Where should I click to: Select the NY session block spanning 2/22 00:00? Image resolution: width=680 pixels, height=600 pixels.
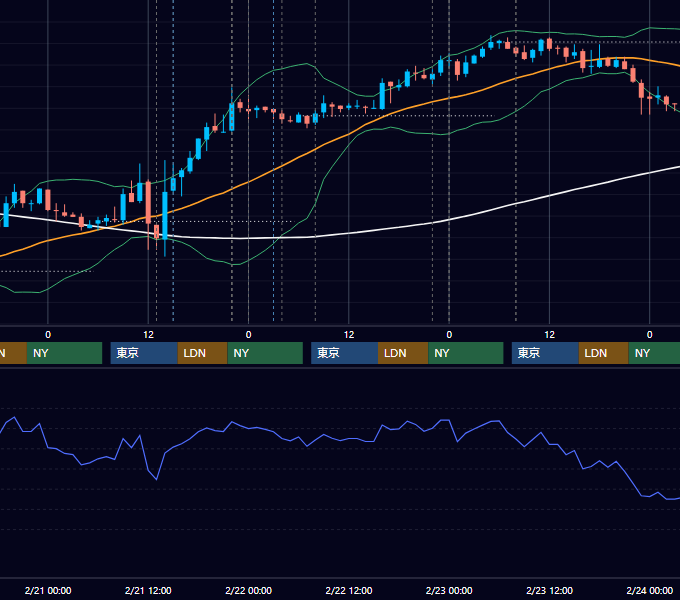pos(265,353)
